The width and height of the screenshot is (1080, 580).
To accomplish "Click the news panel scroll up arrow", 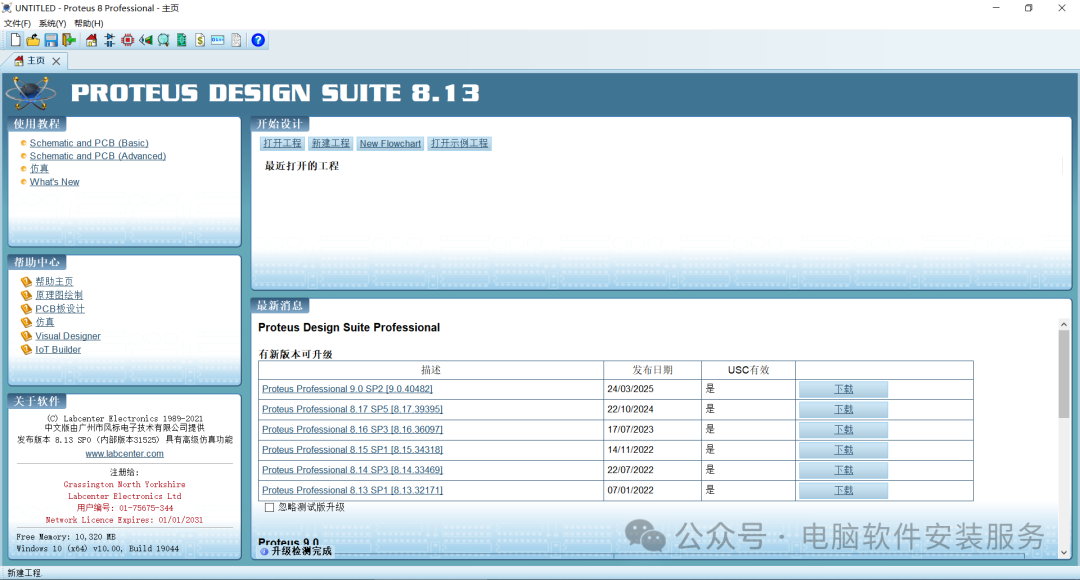I will click(x=1063, y=324).
